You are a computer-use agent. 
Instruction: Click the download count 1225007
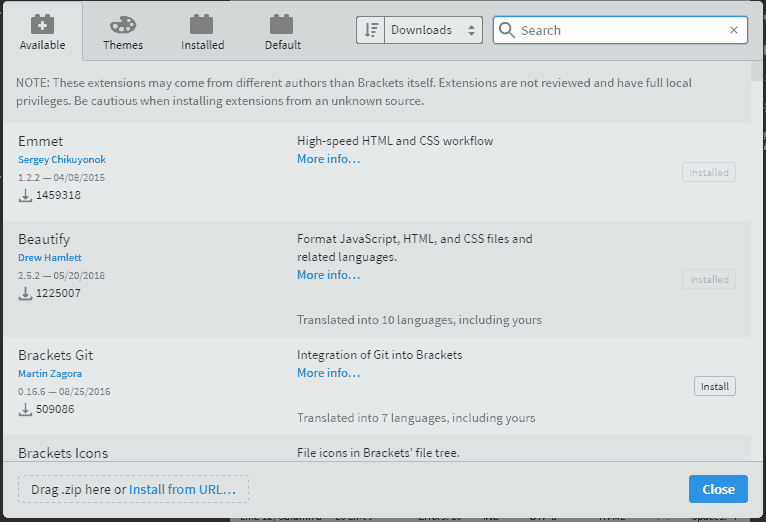tap(58, 293)
